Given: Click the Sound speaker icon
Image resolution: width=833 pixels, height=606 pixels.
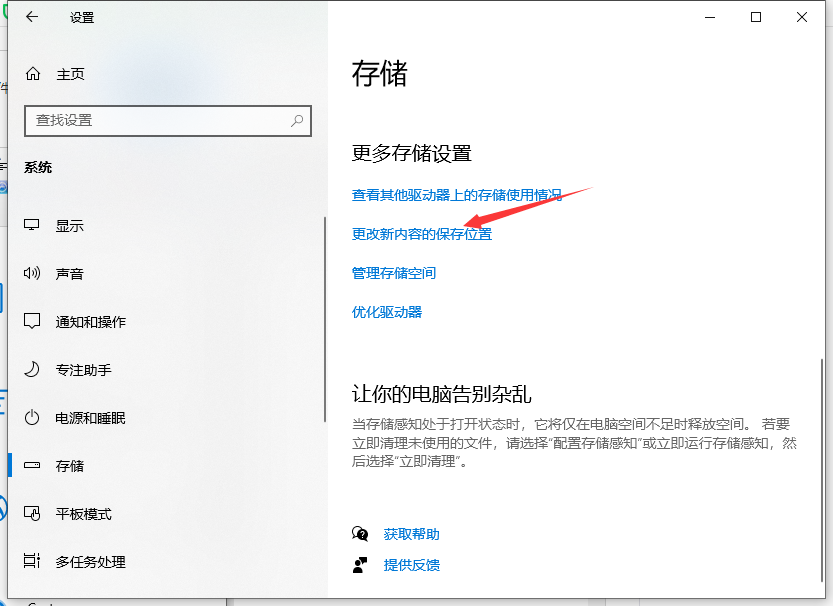Looking at the screenshot, I should tap(32, 274).
